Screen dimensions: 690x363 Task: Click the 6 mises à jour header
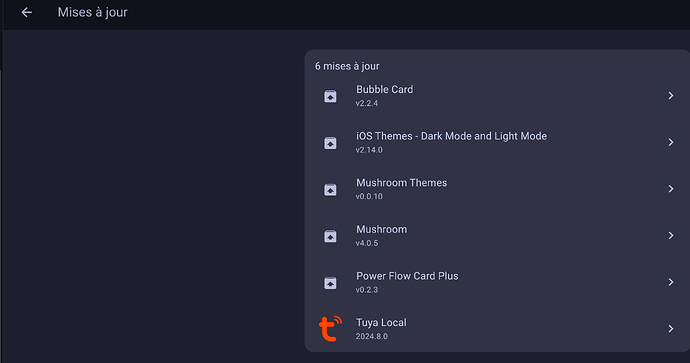click(347, 66)
